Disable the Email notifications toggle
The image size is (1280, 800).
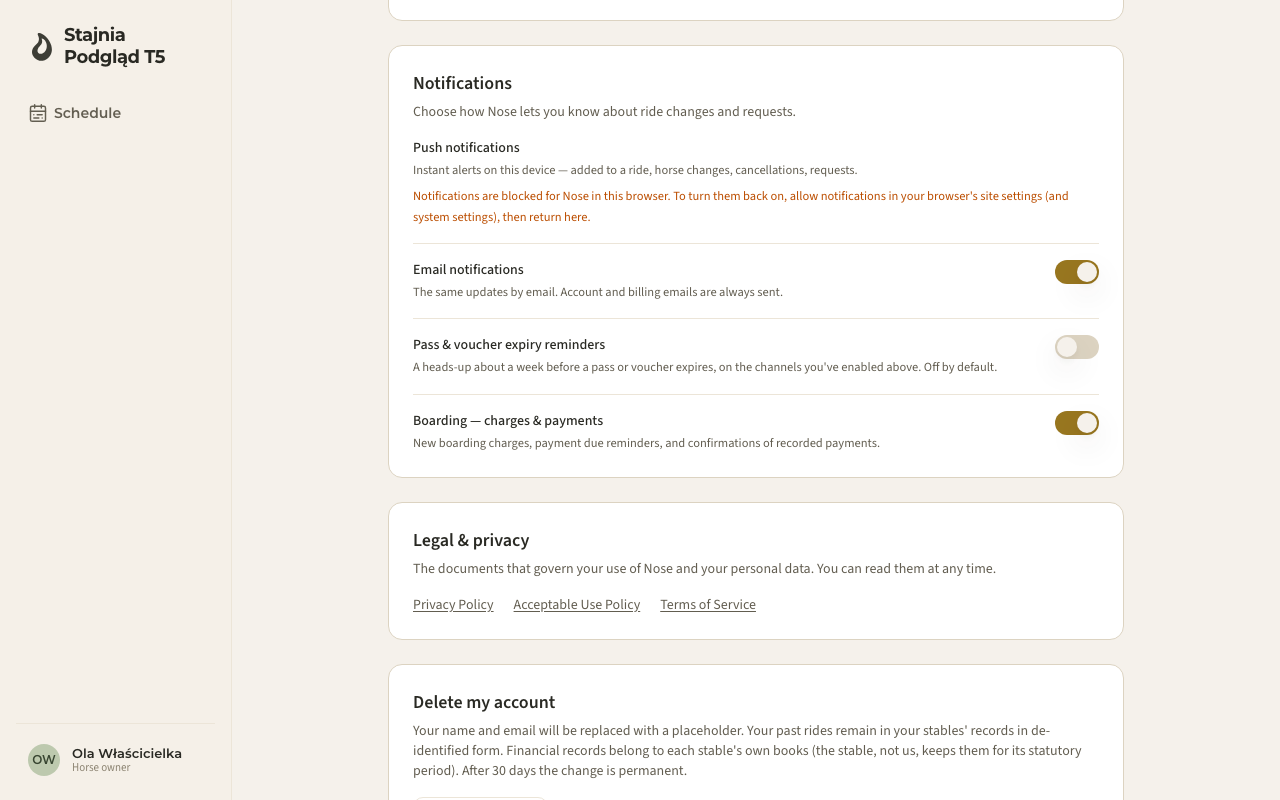click(x=1077, y=272)
